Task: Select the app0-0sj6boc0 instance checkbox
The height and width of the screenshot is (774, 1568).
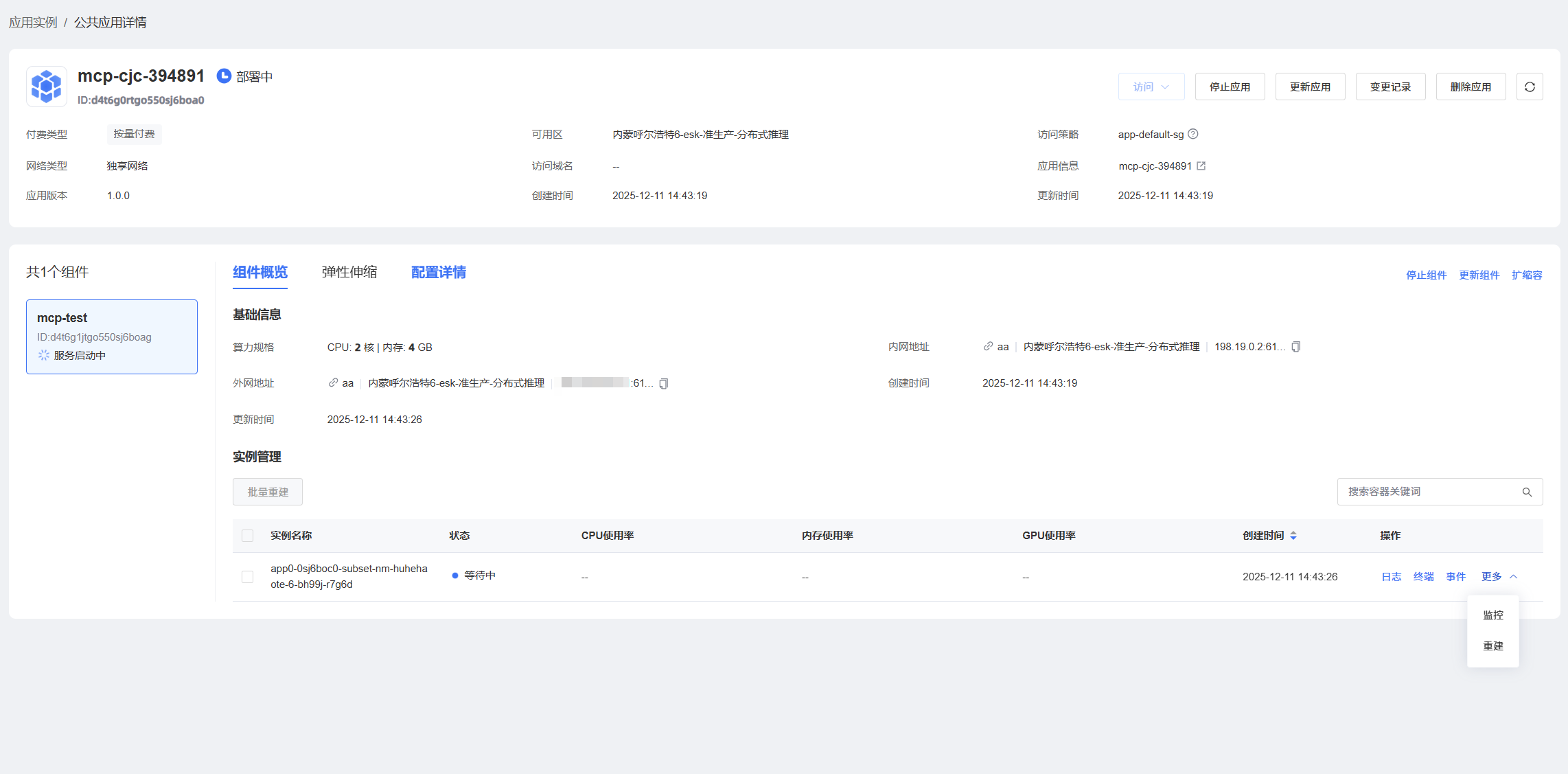Action: (248, 577)
